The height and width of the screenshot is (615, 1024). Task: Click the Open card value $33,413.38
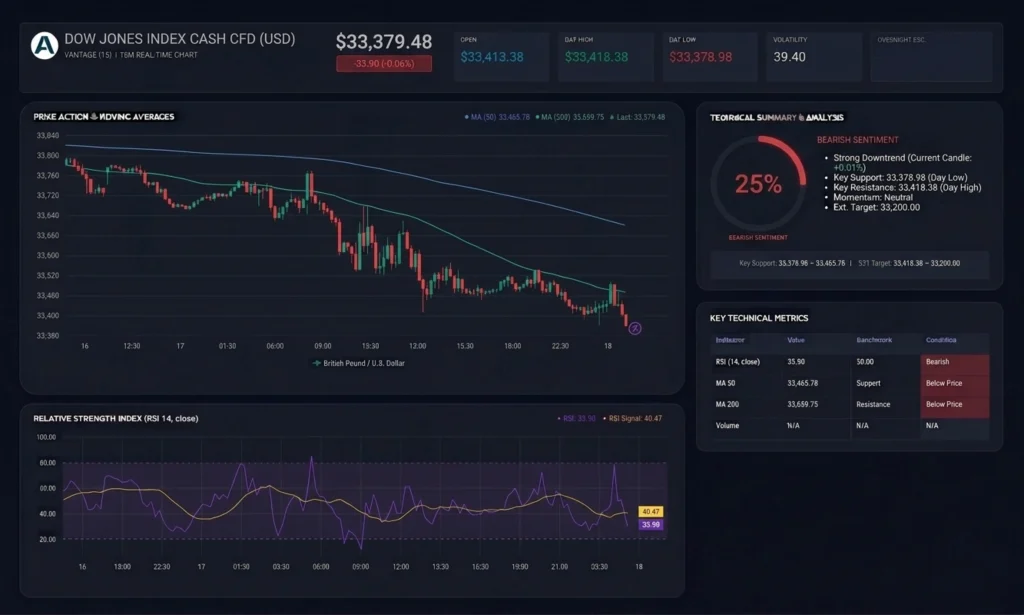492,57
